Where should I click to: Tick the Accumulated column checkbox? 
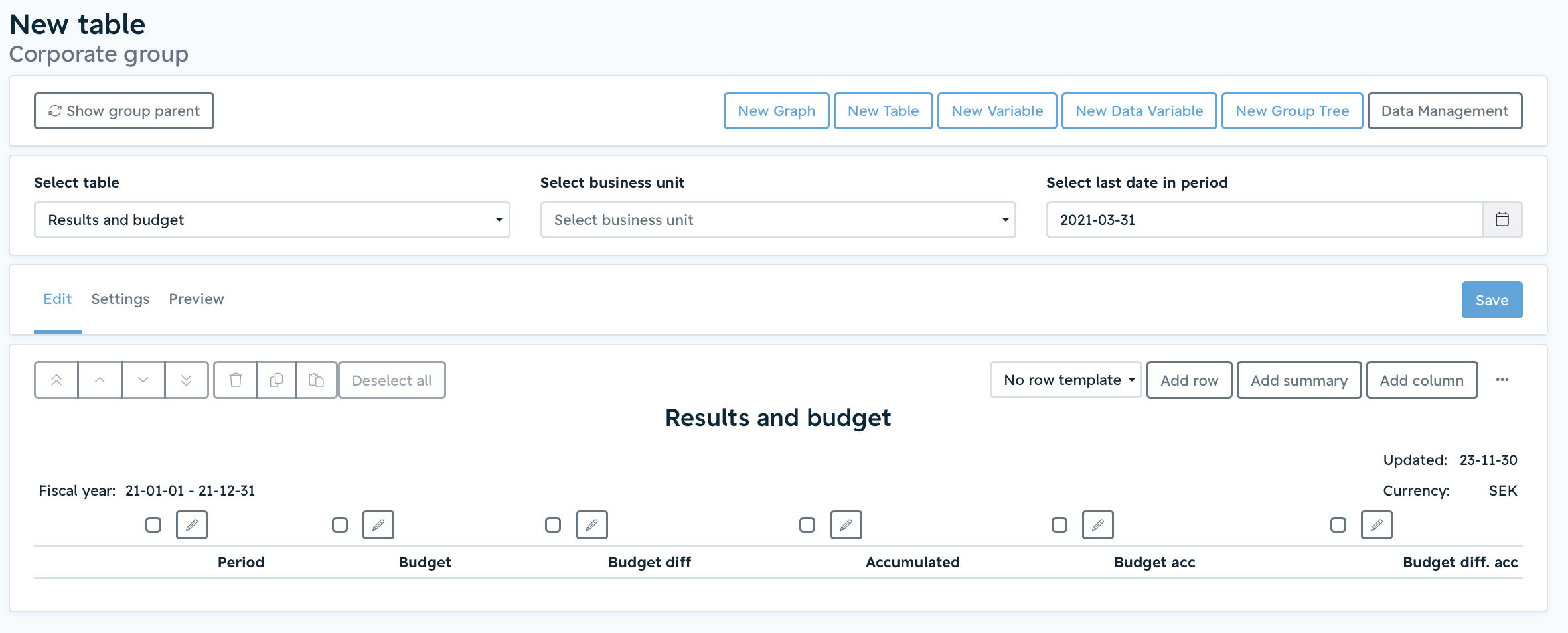[807, 525]
